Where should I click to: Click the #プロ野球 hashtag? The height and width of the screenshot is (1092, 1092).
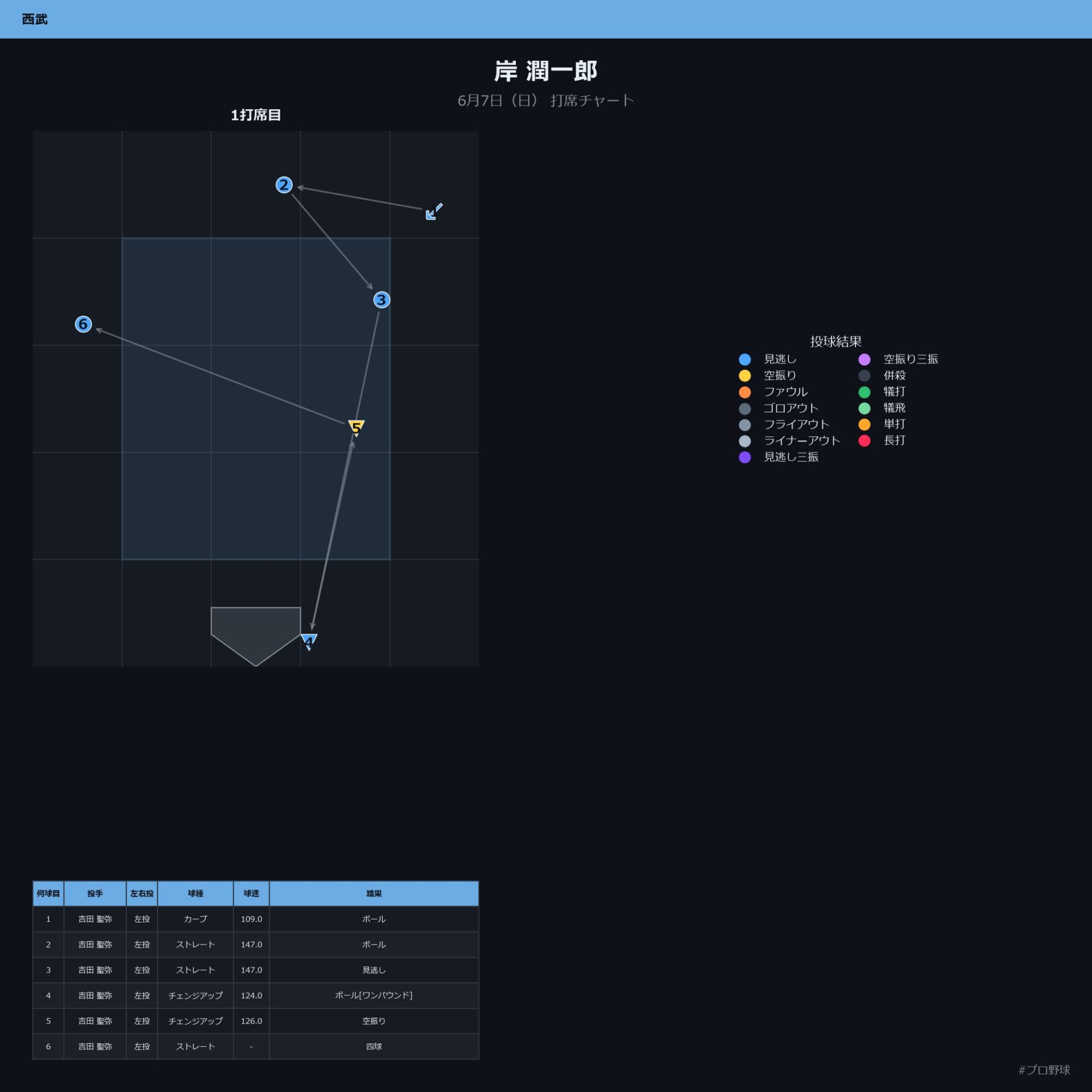tap(1044, 1070)
